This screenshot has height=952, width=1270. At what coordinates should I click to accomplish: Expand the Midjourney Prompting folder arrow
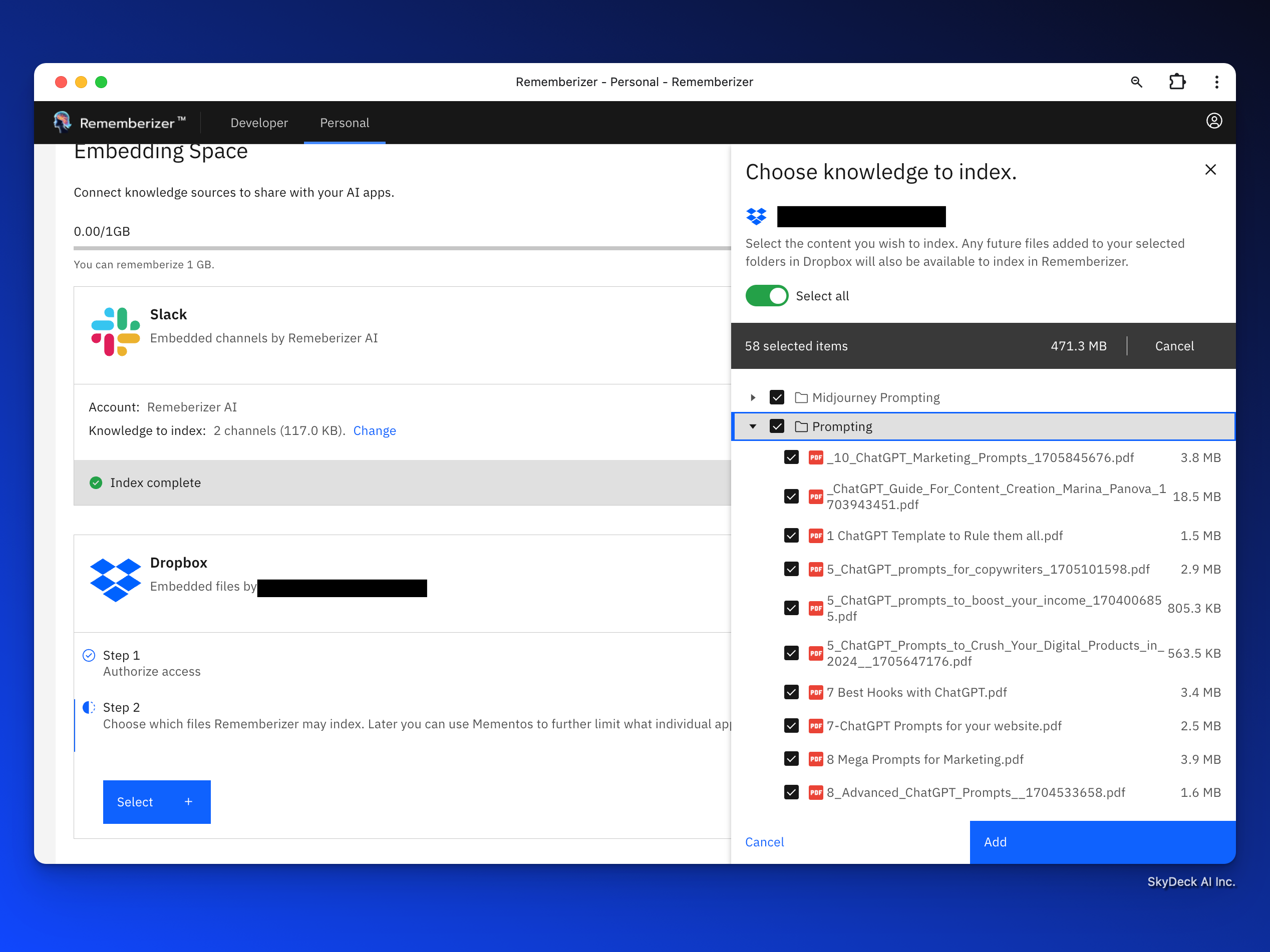pos(753,397)
